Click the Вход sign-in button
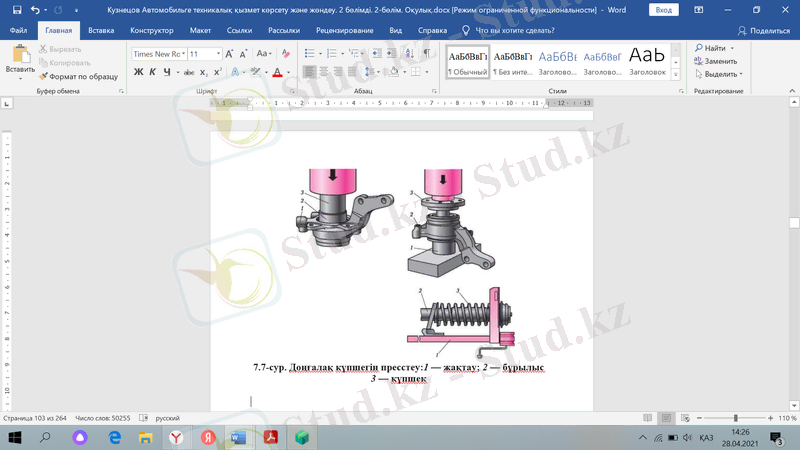This screenshot has width=800, height=450. (663, 10)
